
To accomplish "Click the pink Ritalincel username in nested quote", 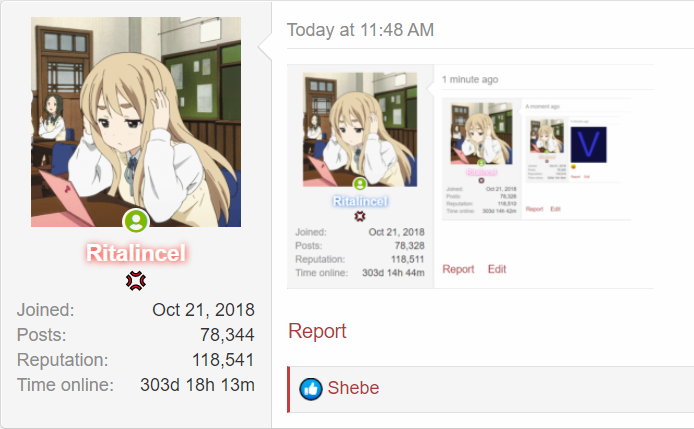I will (482, 172).
